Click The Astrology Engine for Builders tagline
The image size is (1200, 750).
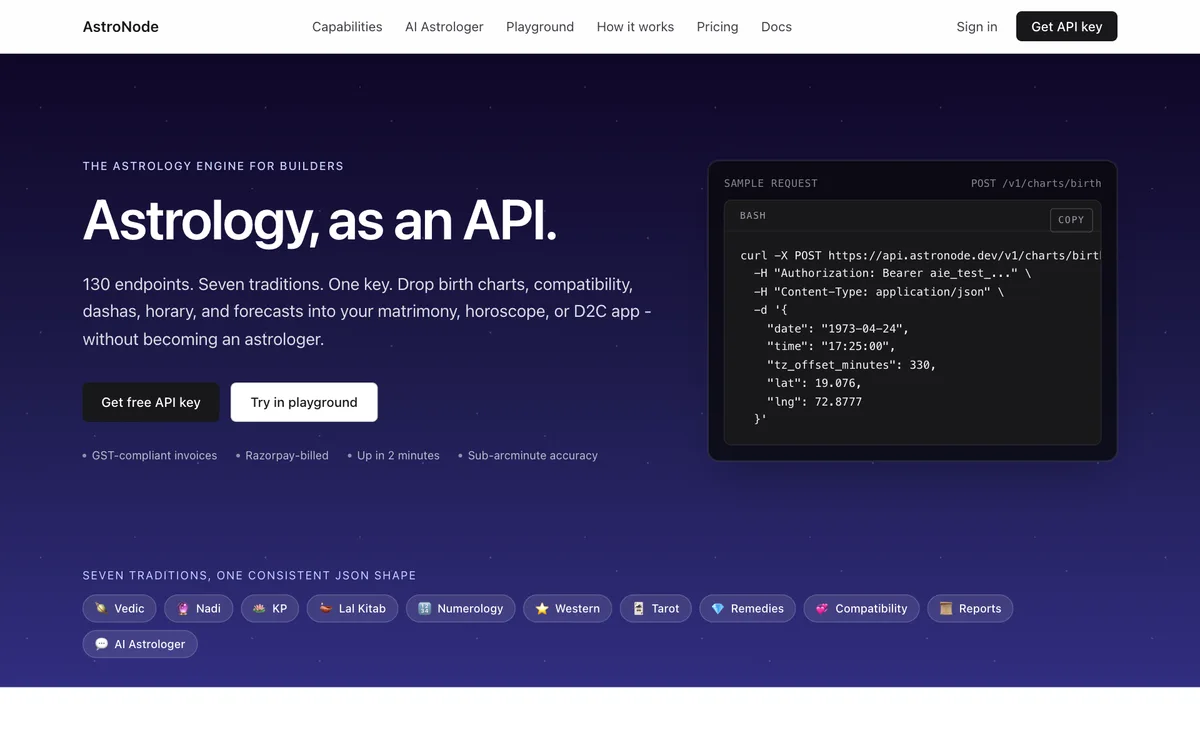click(213, 166)
